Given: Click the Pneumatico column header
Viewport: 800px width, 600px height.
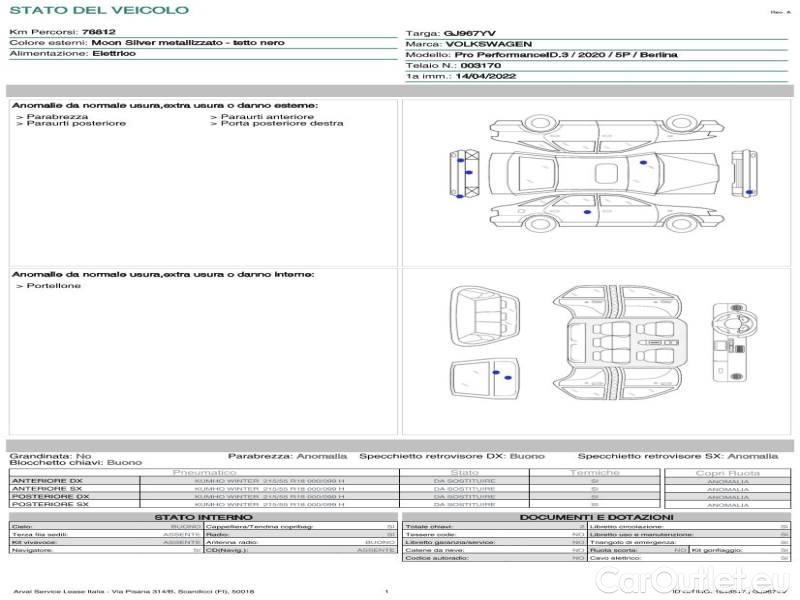Looking at the screenshot, I should pyautogui.click(x=205, y=472).
